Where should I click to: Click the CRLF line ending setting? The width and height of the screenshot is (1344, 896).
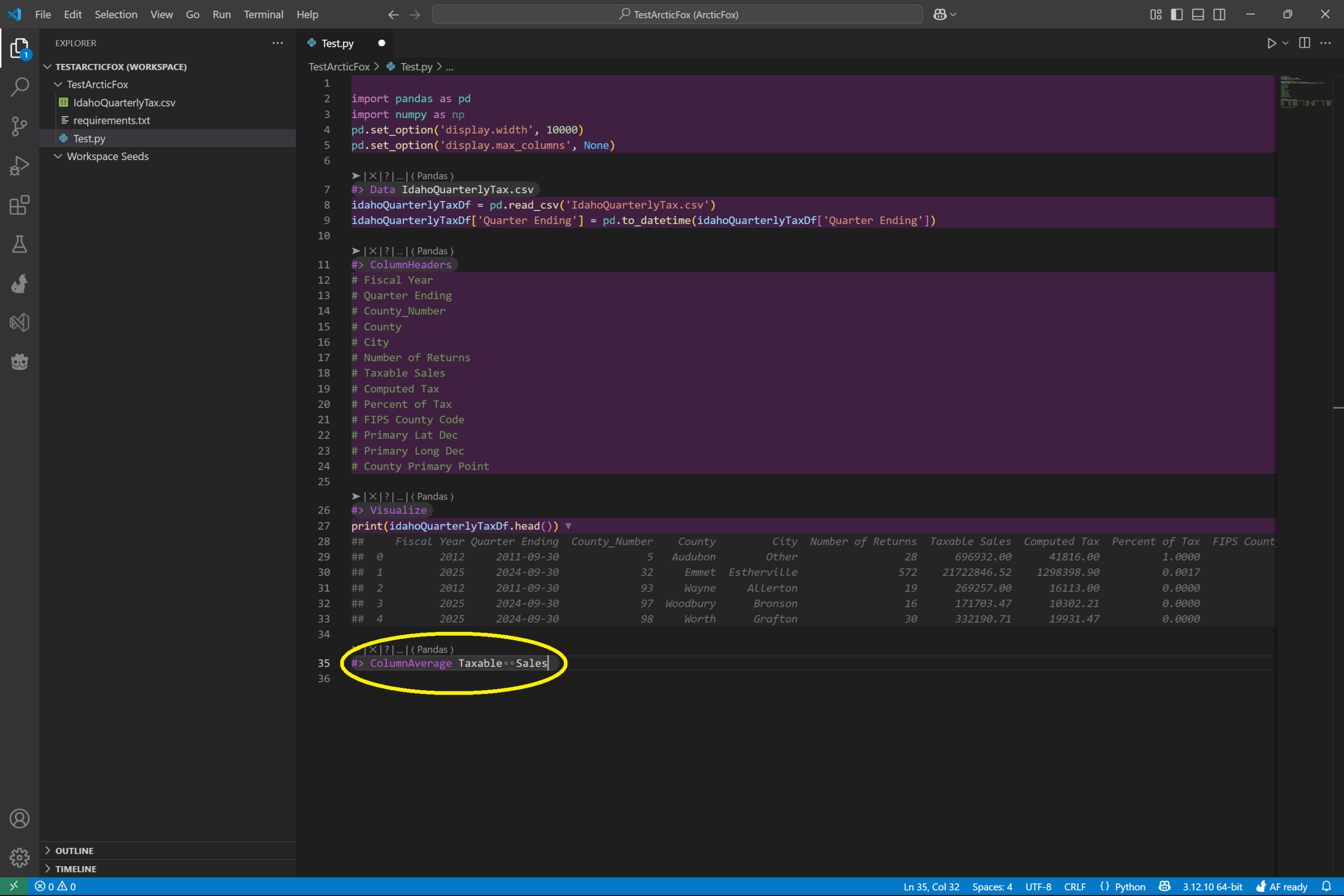1075,886
